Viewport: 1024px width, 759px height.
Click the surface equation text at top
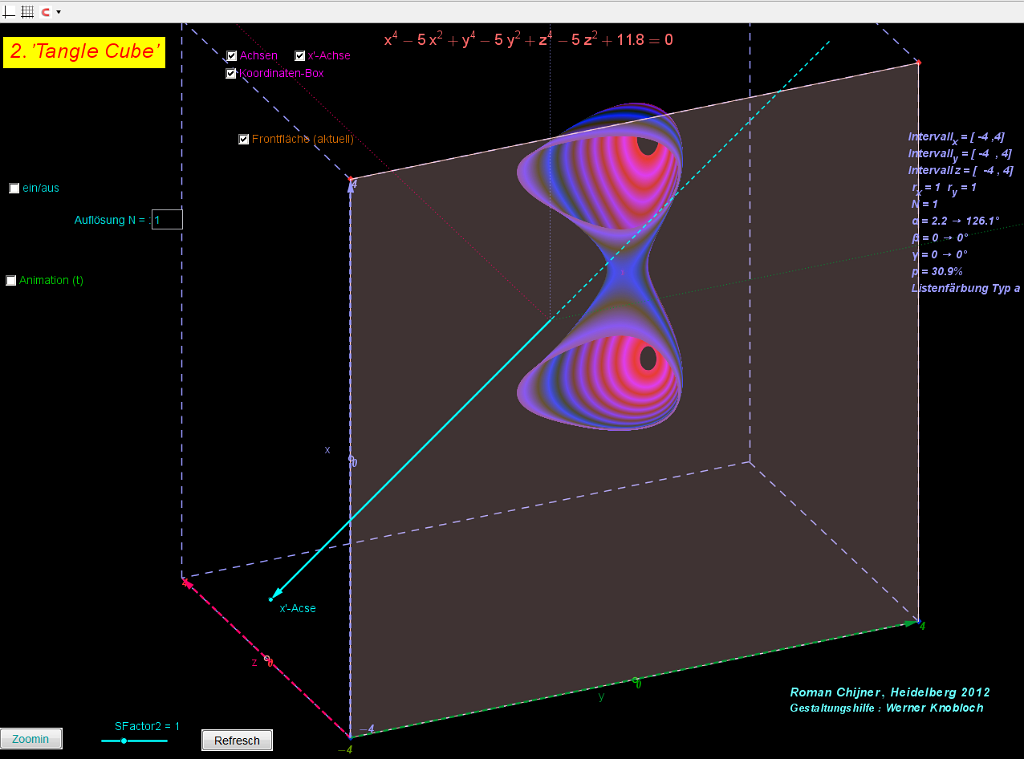click(528, 40)
